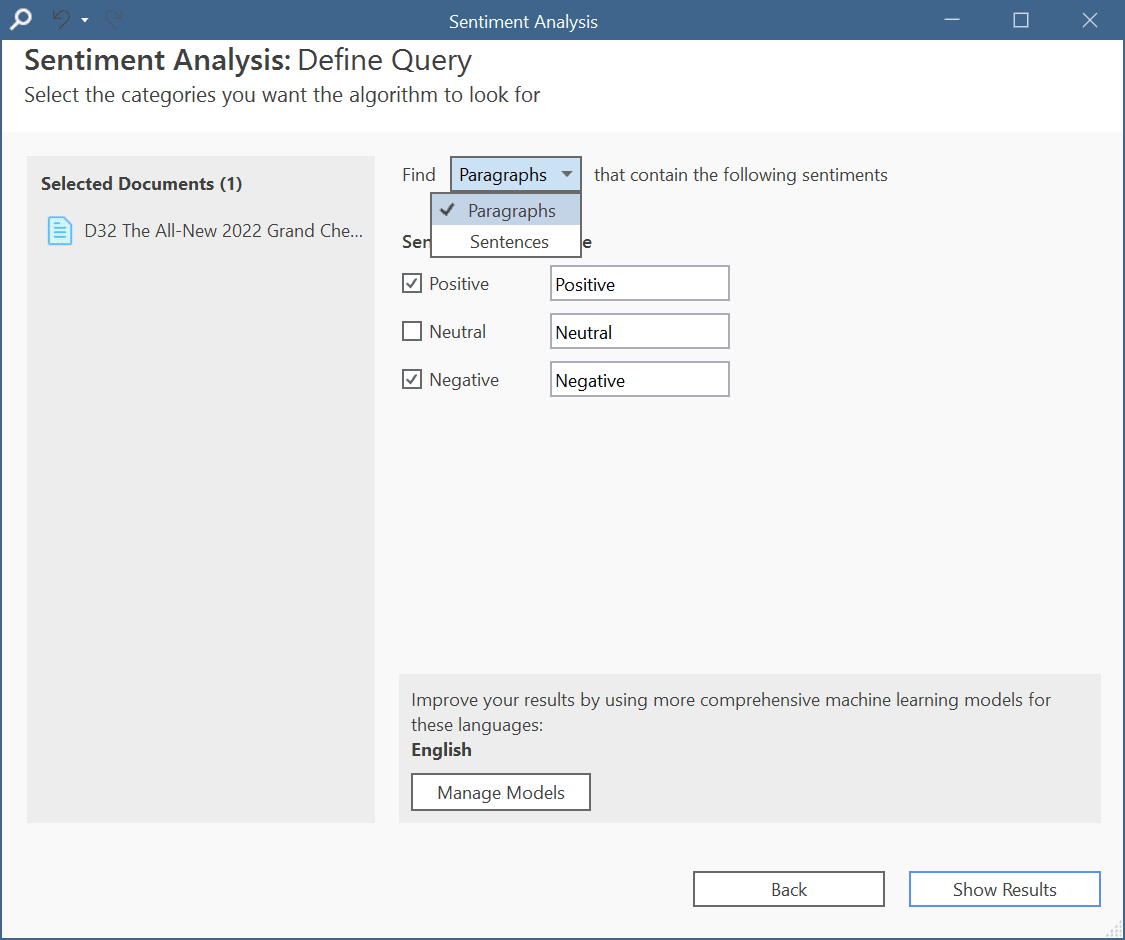Go Back to previous step
Viewport: 1125px width, 940px height.
789,889
